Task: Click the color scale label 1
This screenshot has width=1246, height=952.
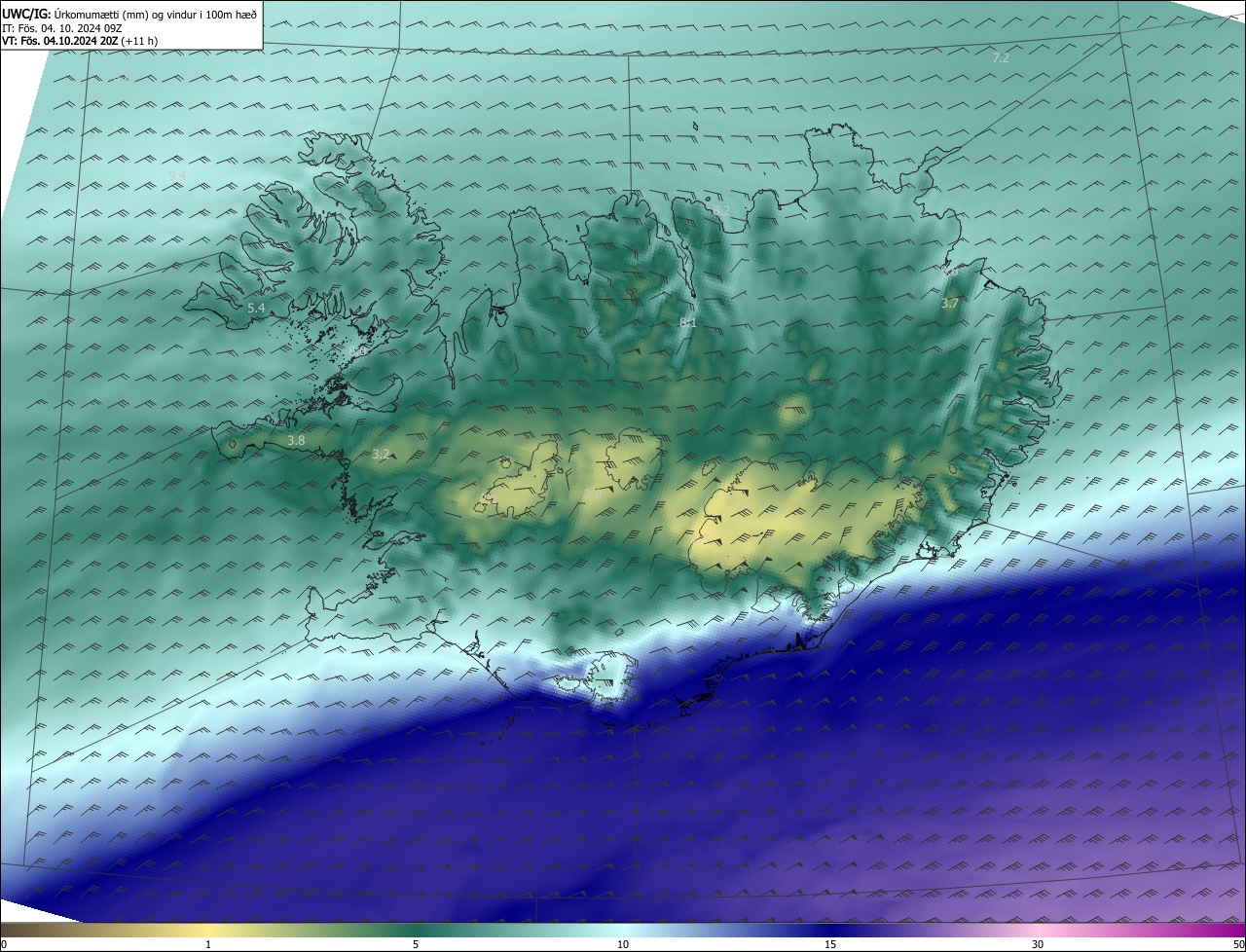Action: 208,944
